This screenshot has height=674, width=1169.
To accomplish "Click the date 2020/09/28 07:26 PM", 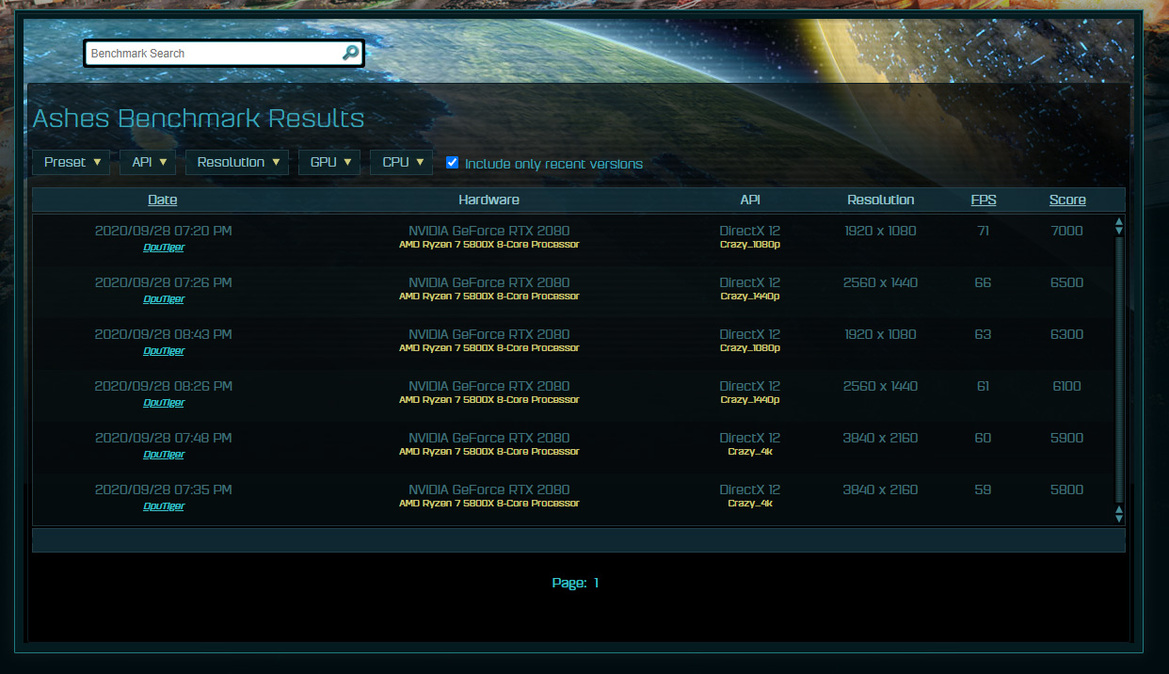I will click(163, 283).
